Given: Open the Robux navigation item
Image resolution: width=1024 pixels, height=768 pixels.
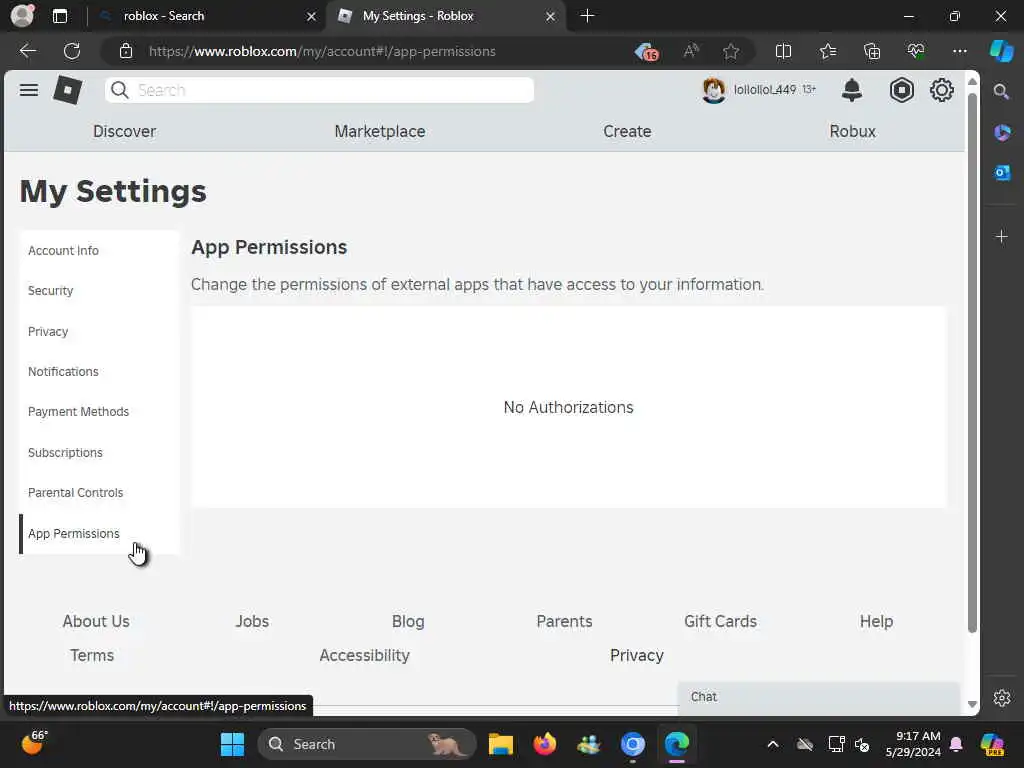Looking at the screenshot, I should click(x=852, y=131).
